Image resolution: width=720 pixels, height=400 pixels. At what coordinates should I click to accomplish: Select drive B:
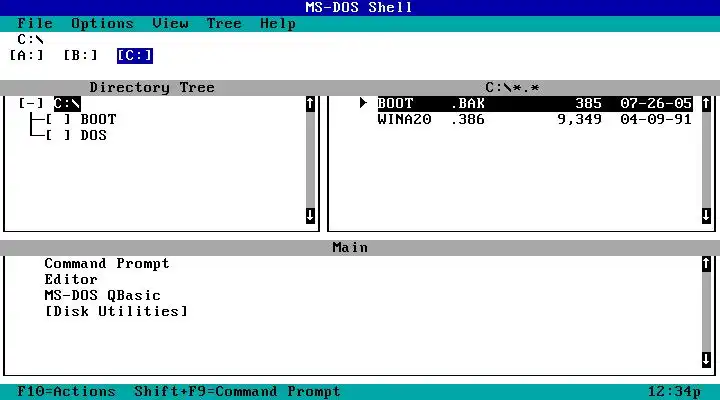81,56
